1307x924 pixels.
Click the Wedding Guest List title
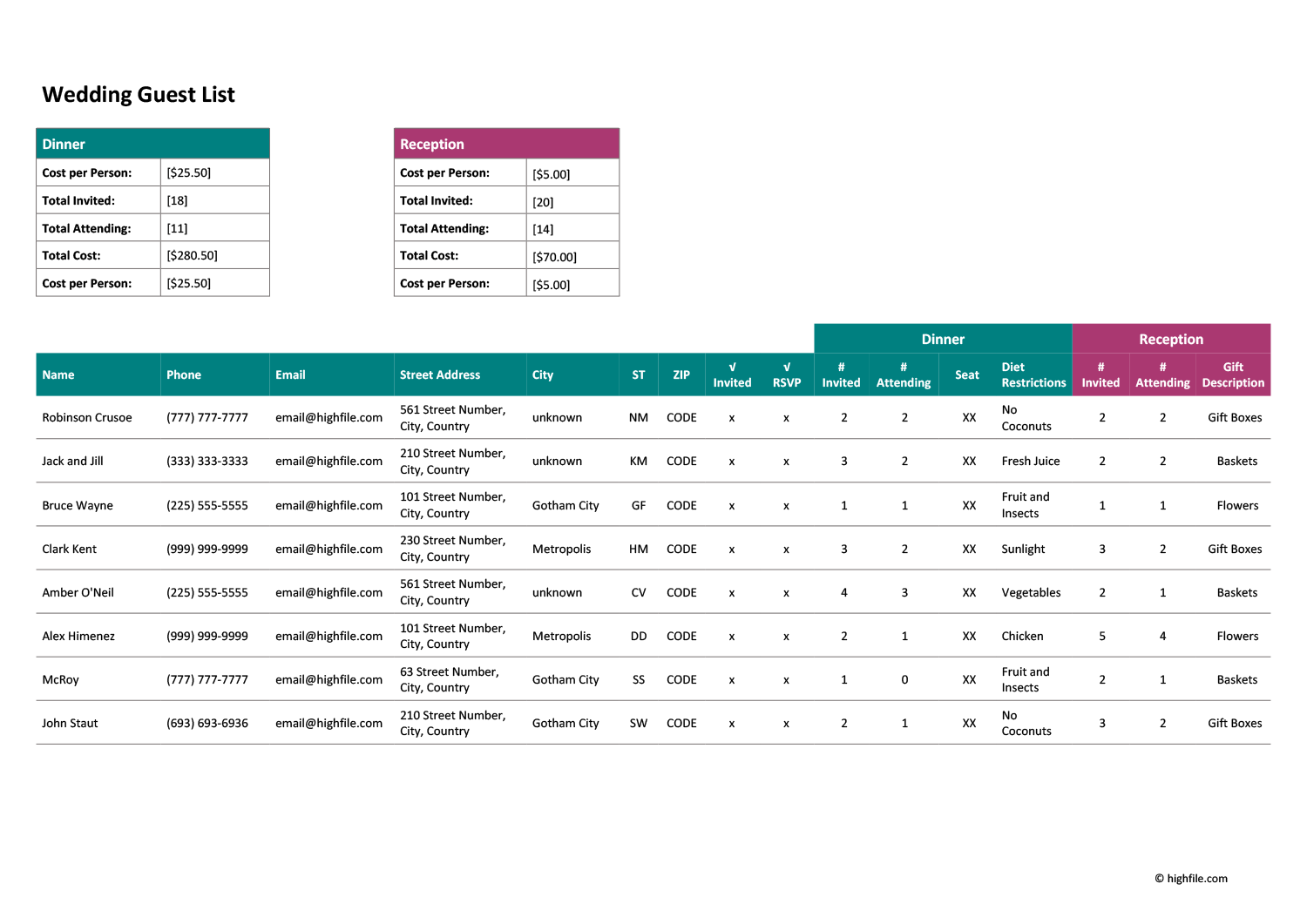tap(139, 94)
